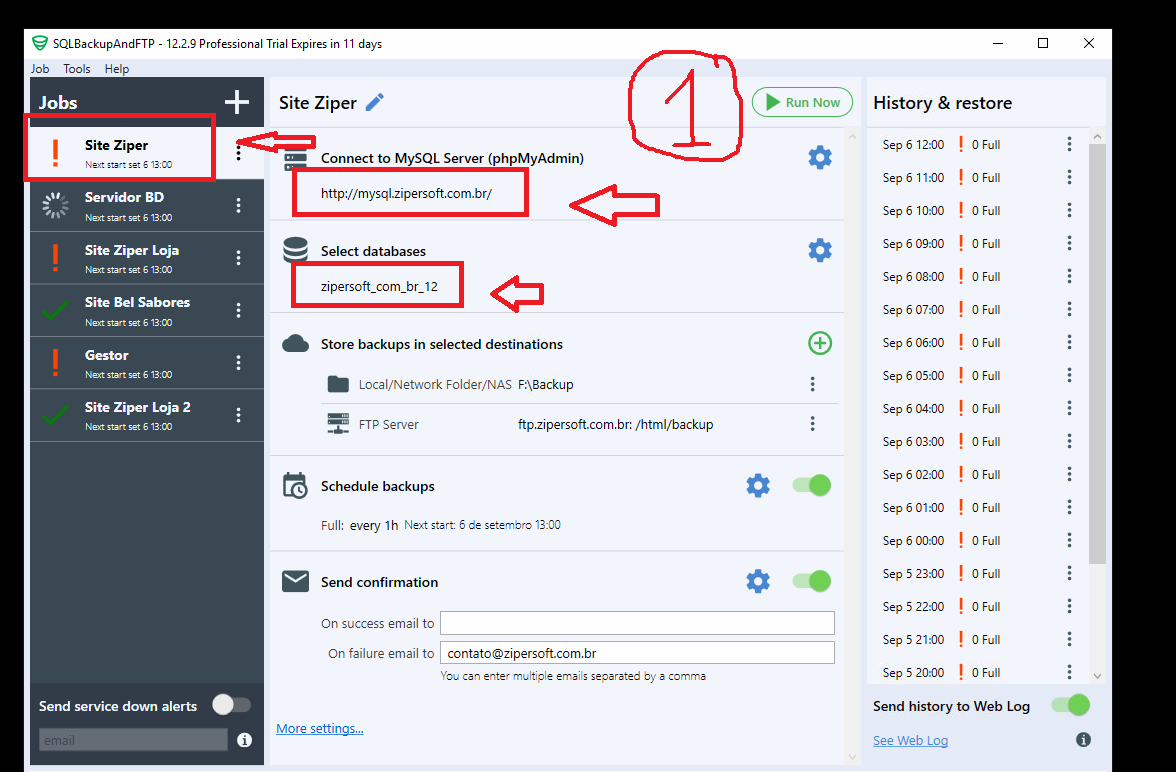Click the zipersoft_com_br_12 database name
Image resolution: width=1176 pixels, height=772 pixels.
point(380,286)
